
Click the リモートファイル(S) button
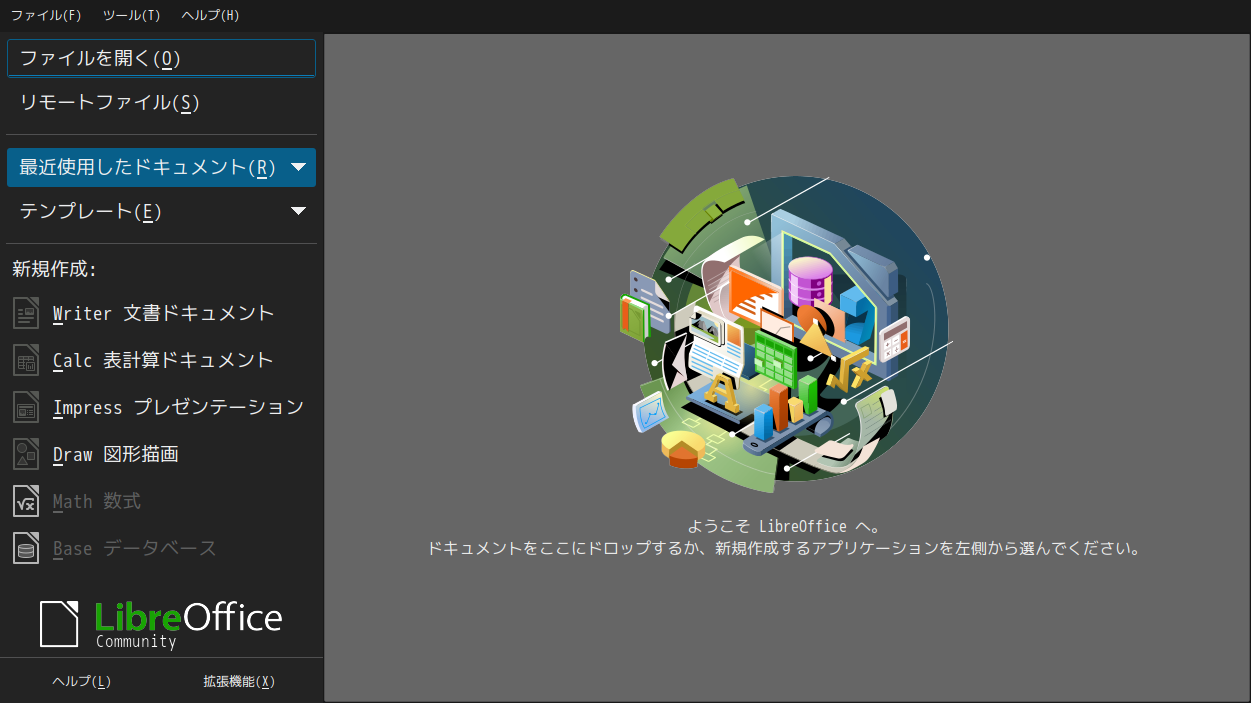click(x=161, y=102)
